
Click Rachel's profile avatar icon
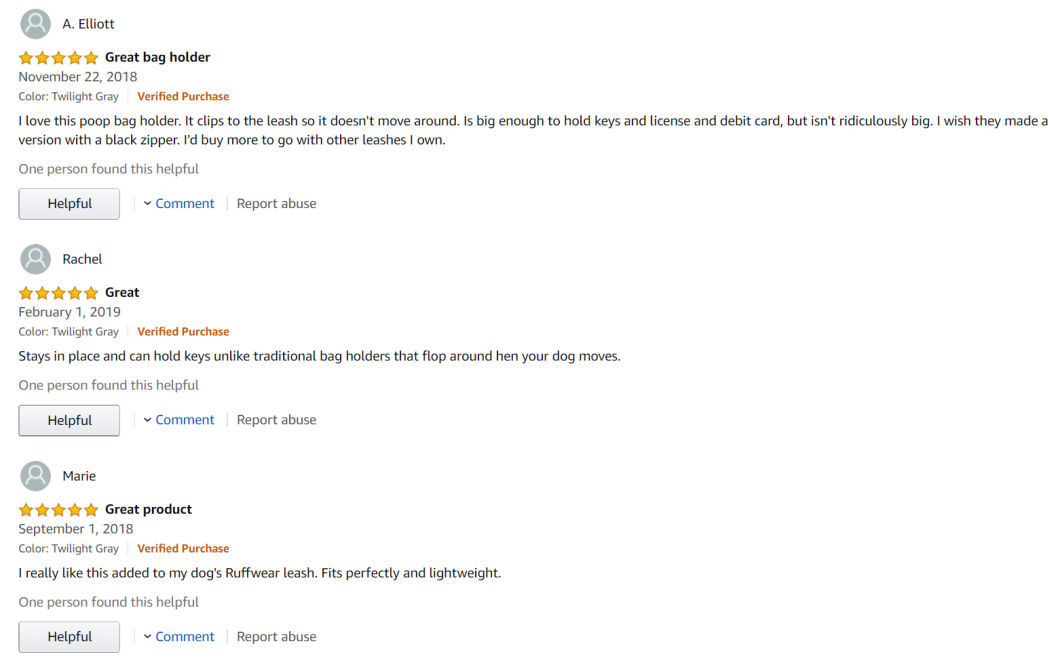coord(35,259)
